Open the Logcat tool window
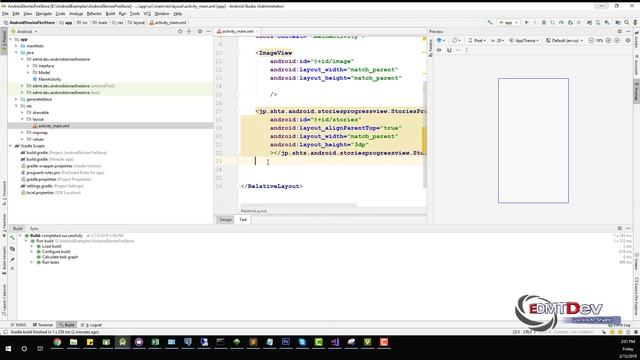Image resolution: width=640 pixels, height=360 pixels. [91, 325]
